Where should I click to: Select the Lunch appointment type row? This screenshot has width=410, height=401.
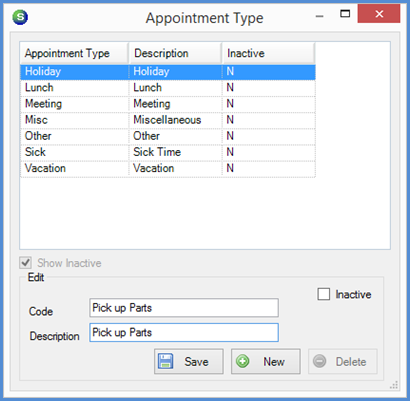coord(168,88)
